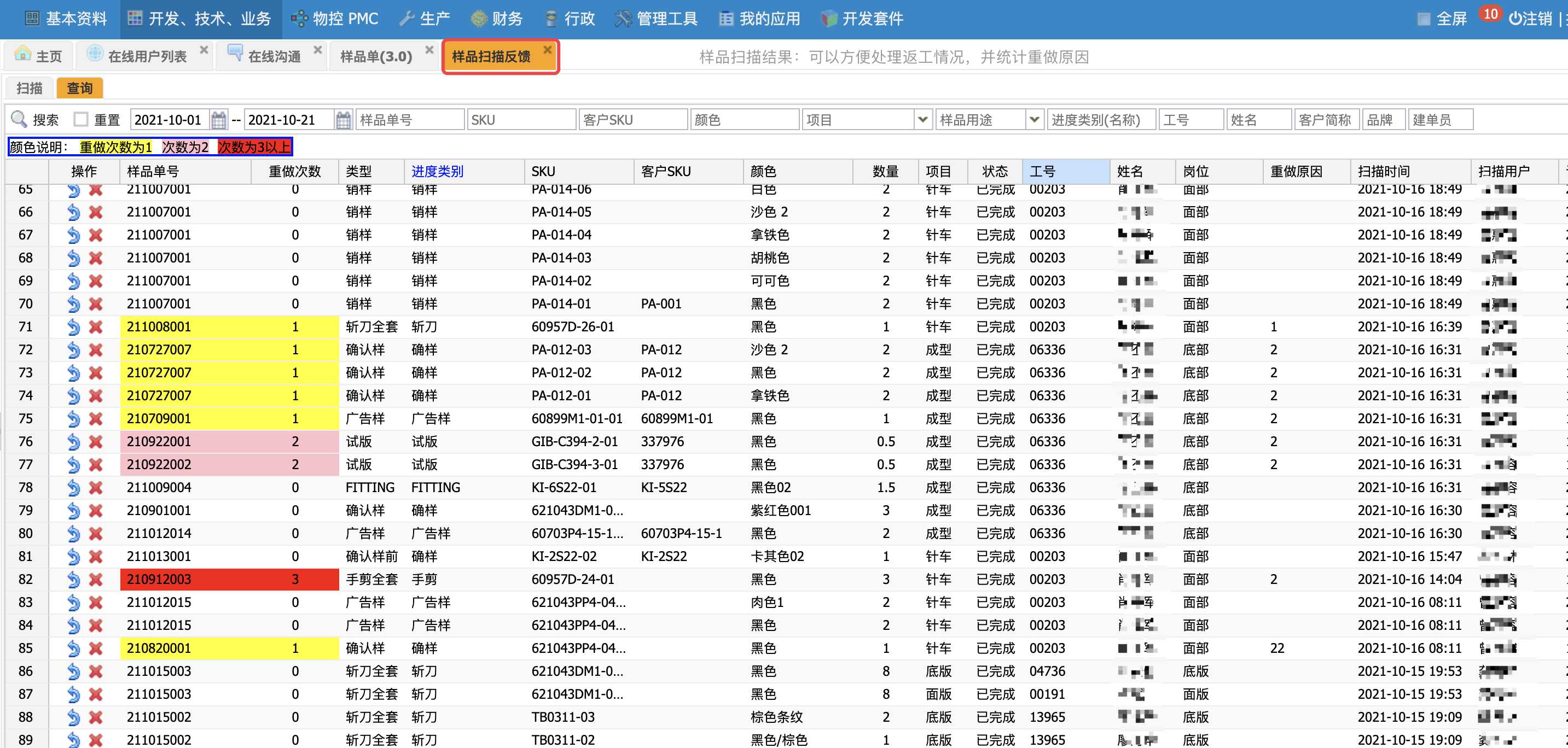Open the end date calendar picker
The height and width of the screenshot is (748, 1568).
tap(343, 120)
